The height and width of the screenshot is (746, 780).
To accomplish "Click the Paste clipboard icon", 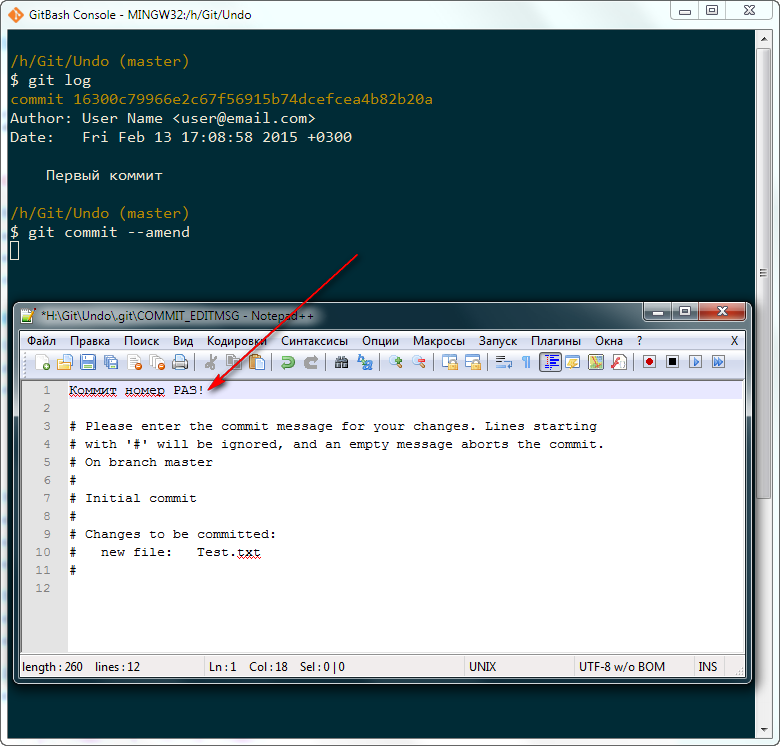I will click(x=257, y=362).
